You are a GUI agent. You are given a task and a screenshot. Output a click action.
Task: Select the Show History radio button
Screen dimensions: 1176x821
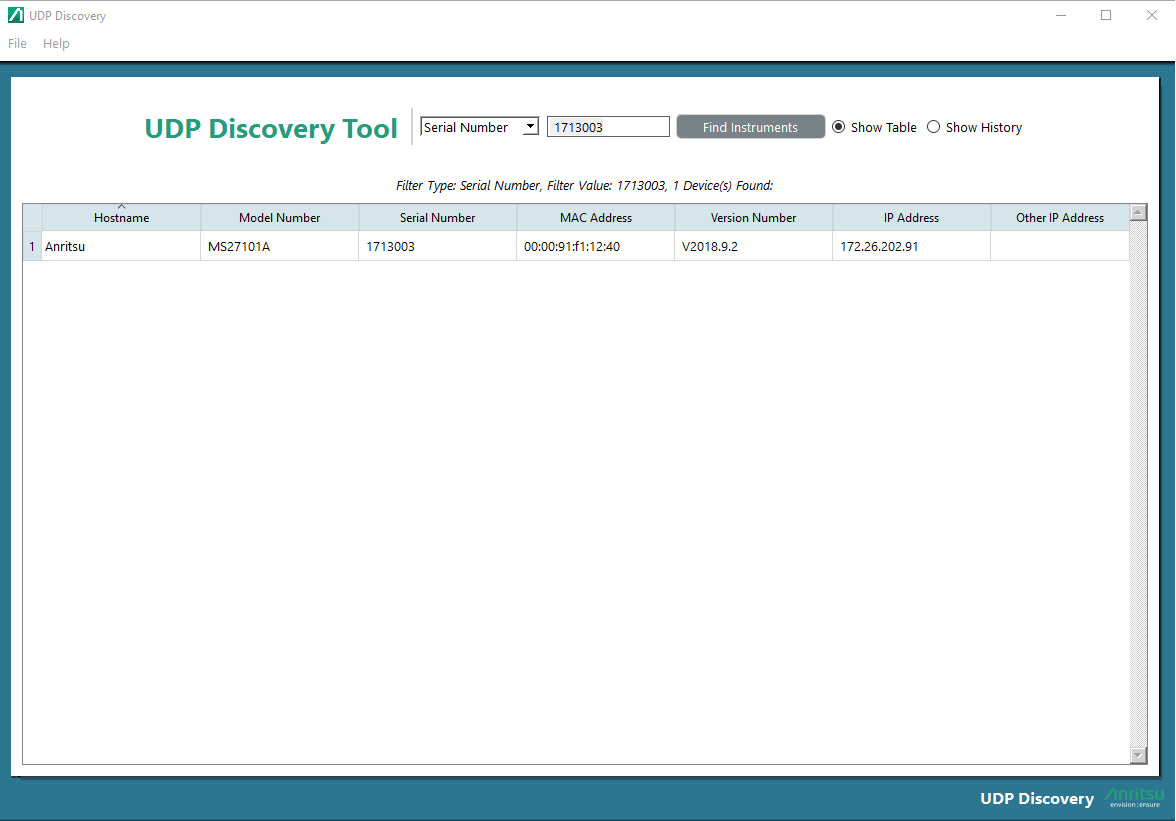point(934,127)
